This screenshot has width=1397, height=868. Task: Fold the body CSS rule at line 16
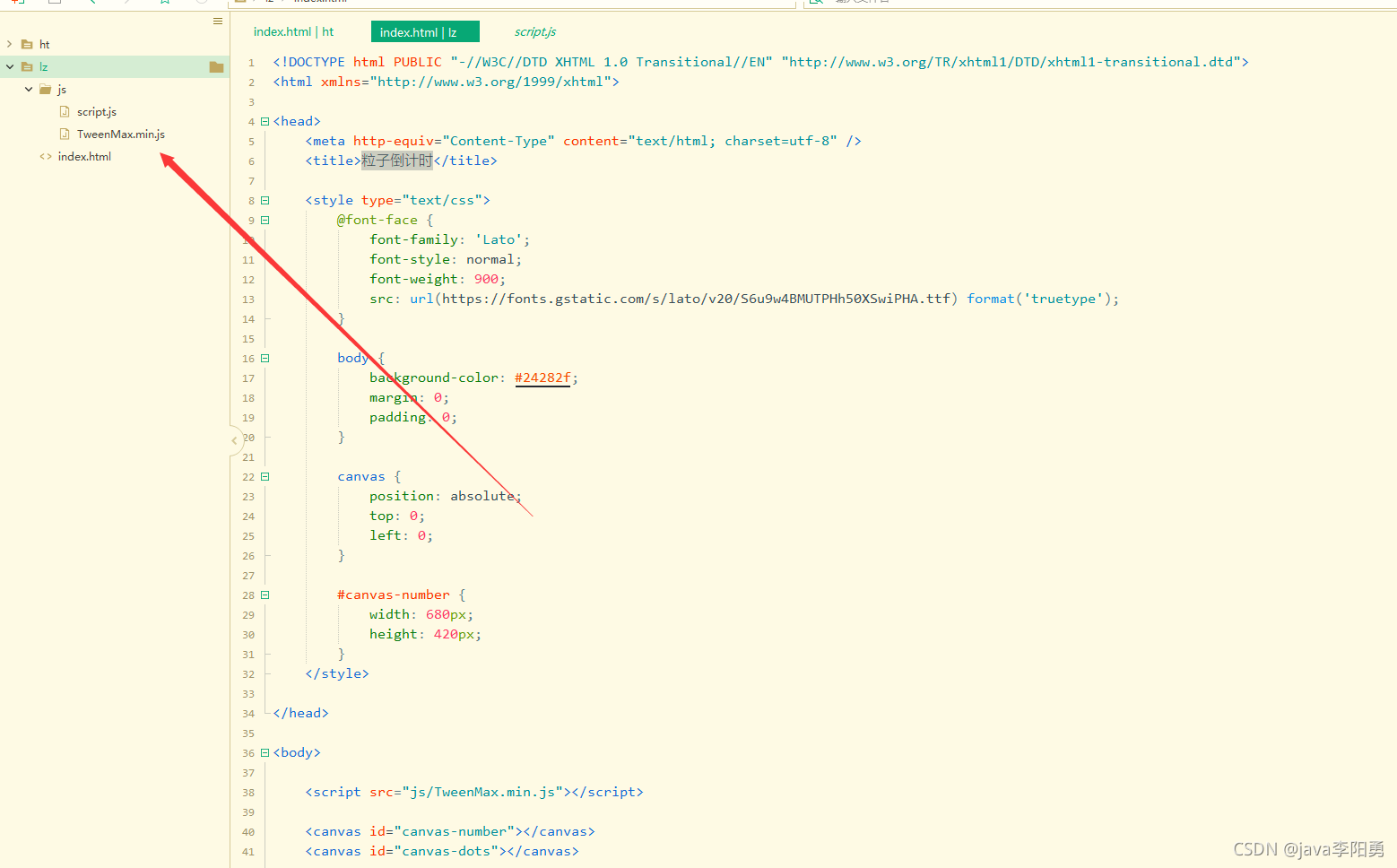265,358
